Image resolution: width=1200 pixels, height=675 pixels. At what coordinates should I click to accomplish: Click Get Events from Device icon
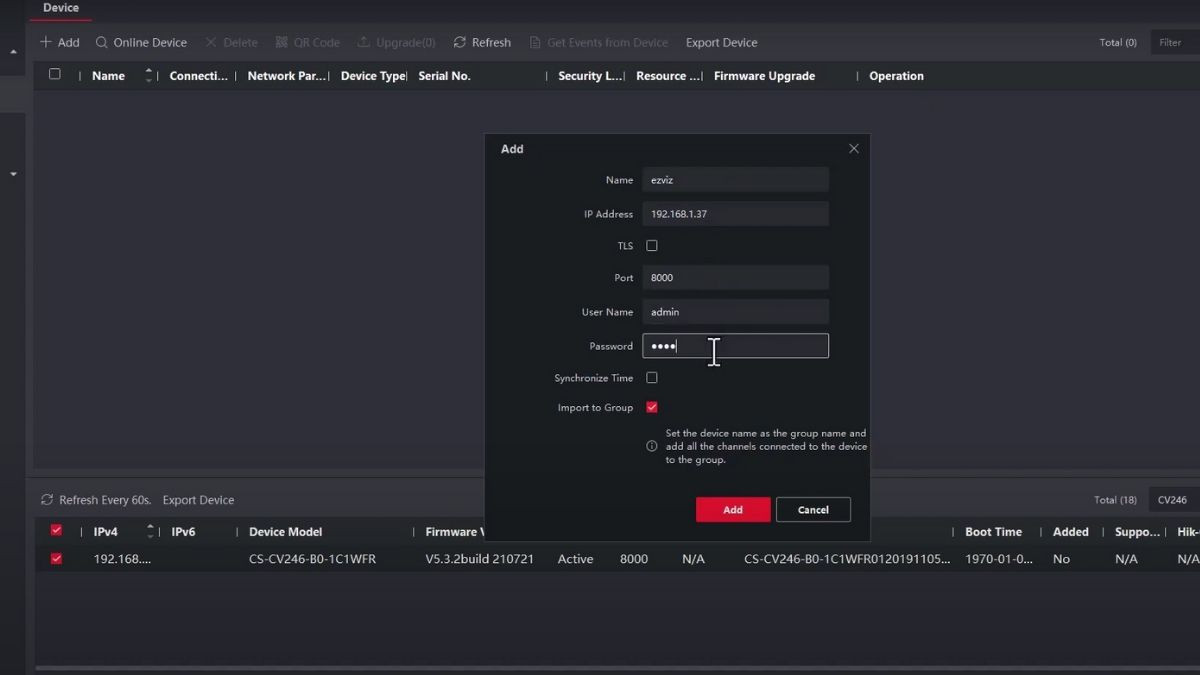pyautogui.click(x=535, y=43)
